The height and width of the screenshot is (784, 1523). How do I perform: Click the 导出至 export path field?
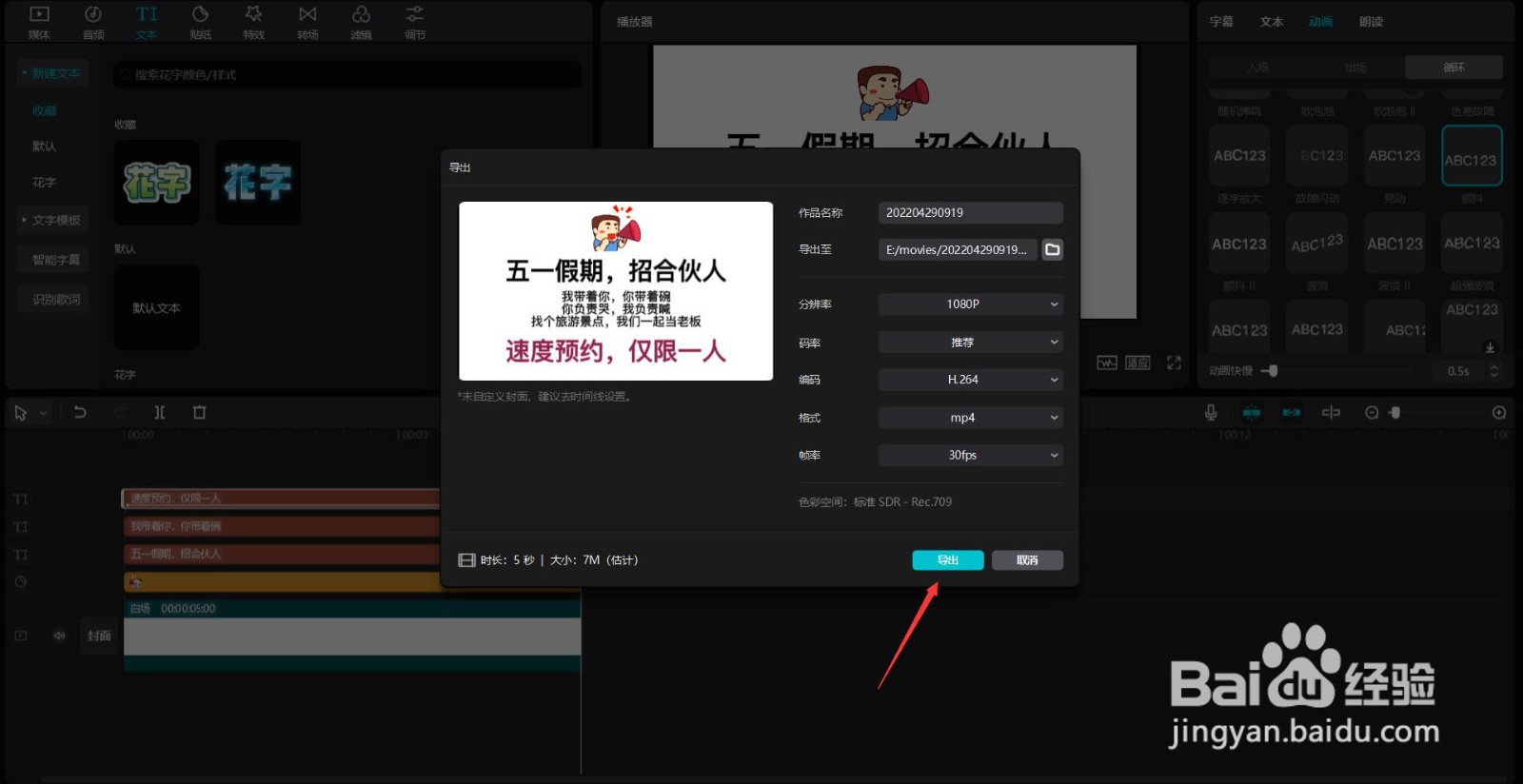pos(957,249)
